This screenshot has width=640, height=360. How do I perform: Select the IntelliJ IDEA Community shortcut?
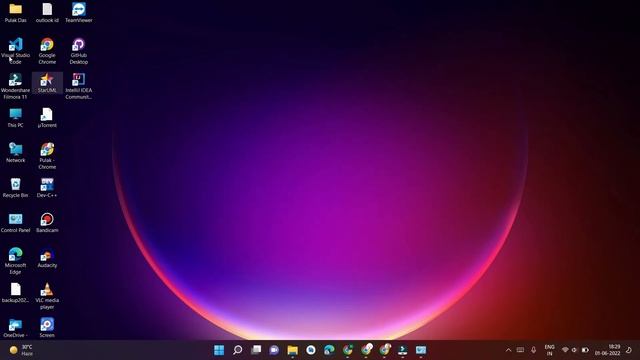(78, 86)
